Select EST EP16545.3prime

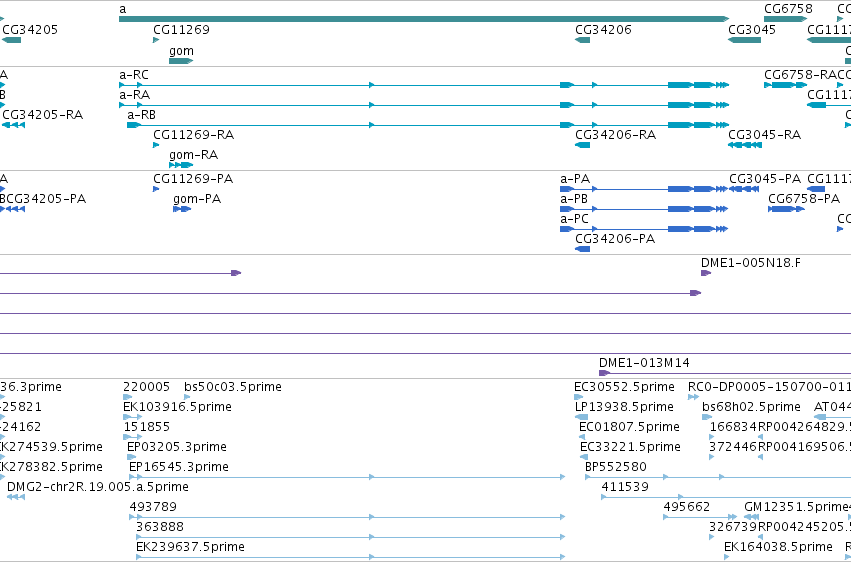pyautogui.click(x=347, y=477)
